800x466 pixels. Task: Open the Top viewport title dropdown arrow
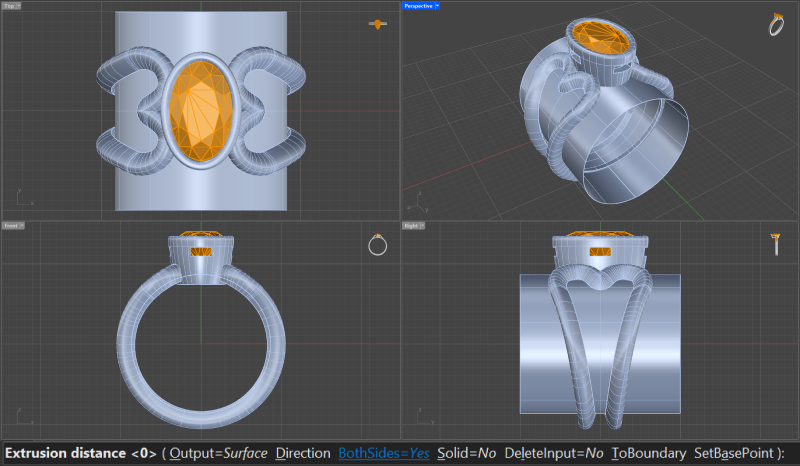click(x=19, y=6)
